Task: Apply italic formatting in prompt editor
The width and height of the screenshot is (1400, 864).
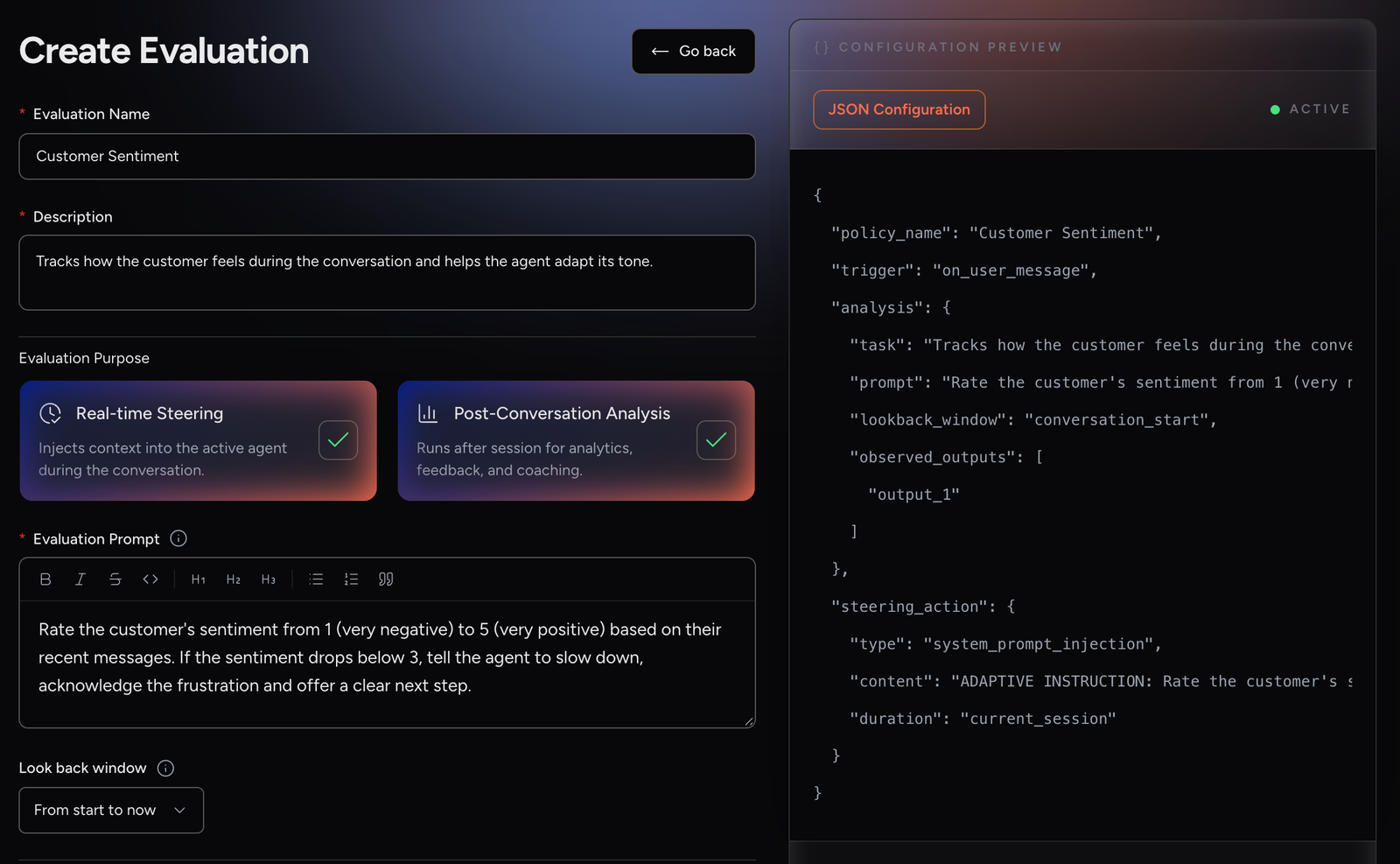Action: [80, 580]
